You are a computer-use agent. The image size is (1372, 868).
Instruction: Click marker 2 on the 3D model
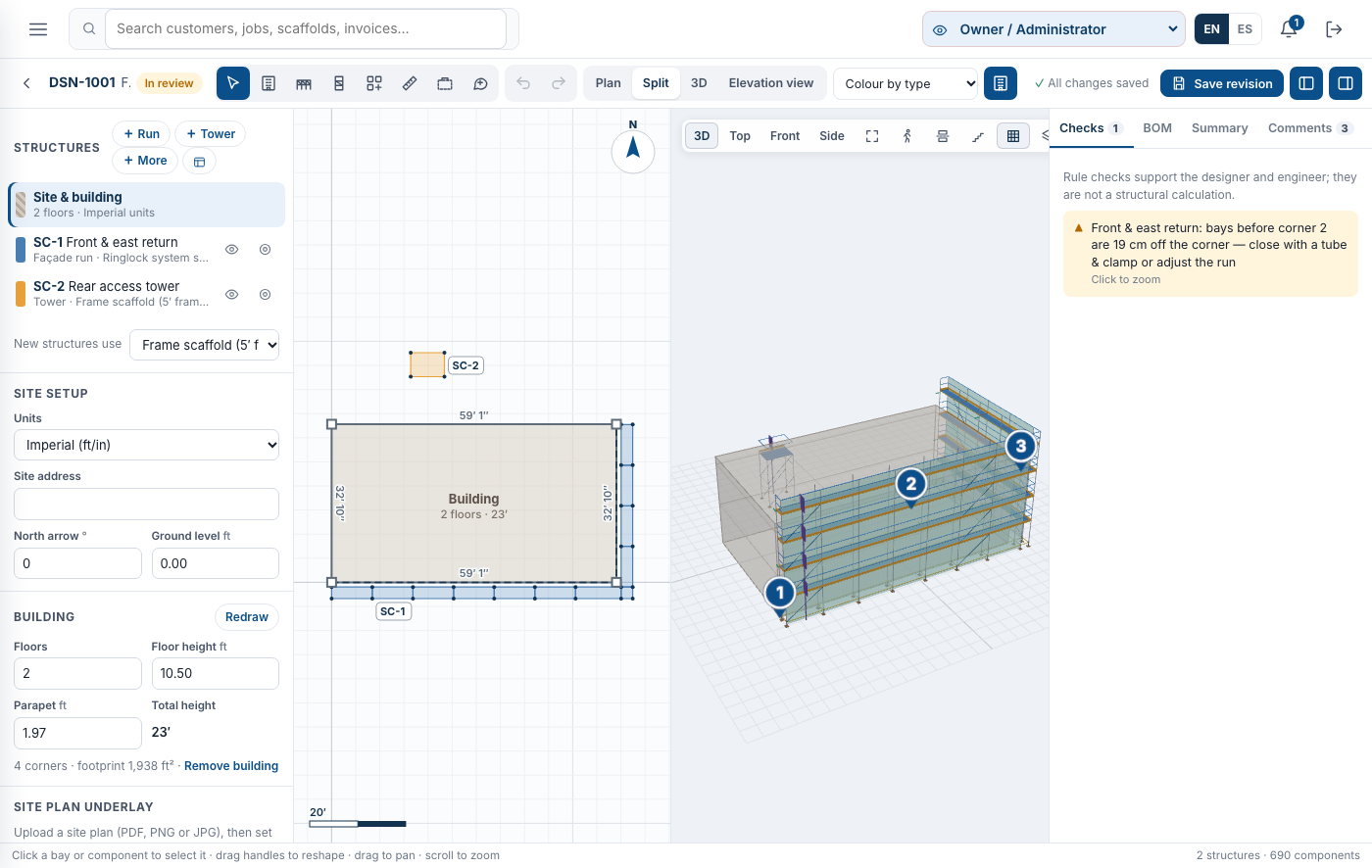pyautogui.click(x=911, y=483)
